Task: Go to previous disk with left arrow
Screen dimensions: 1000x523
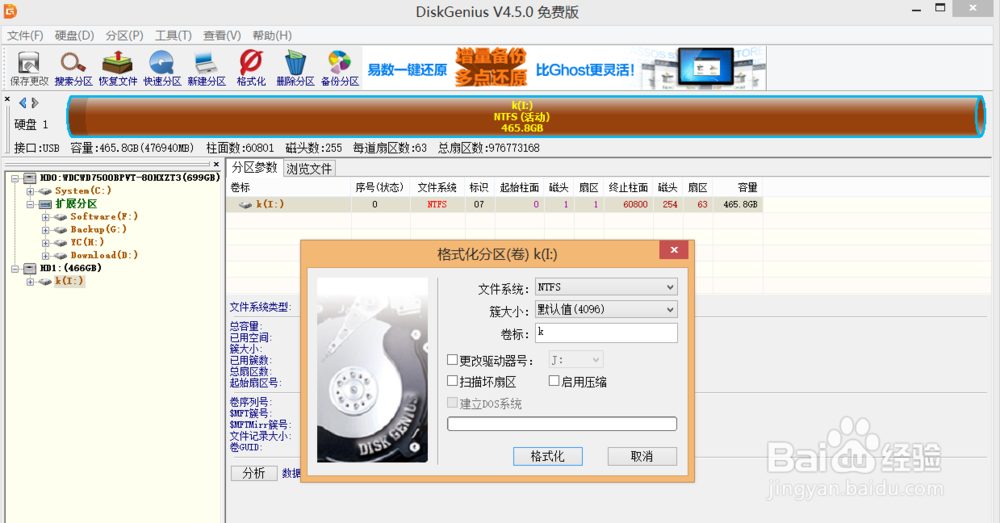Action: pos(23,103)
